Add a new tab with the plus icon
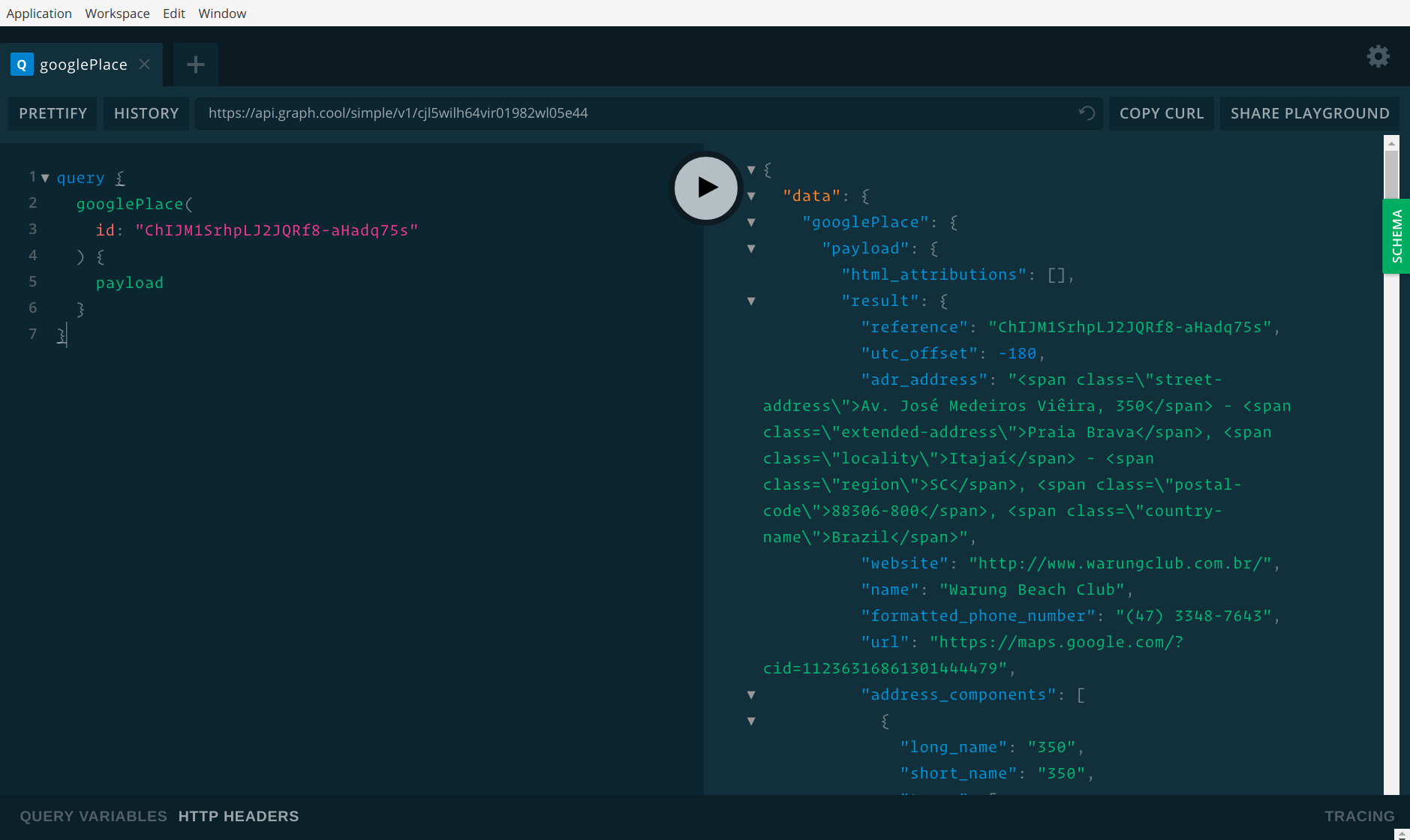Image resolution: width=1410 pixels, height=840 pixels. [x=195, y=64]
